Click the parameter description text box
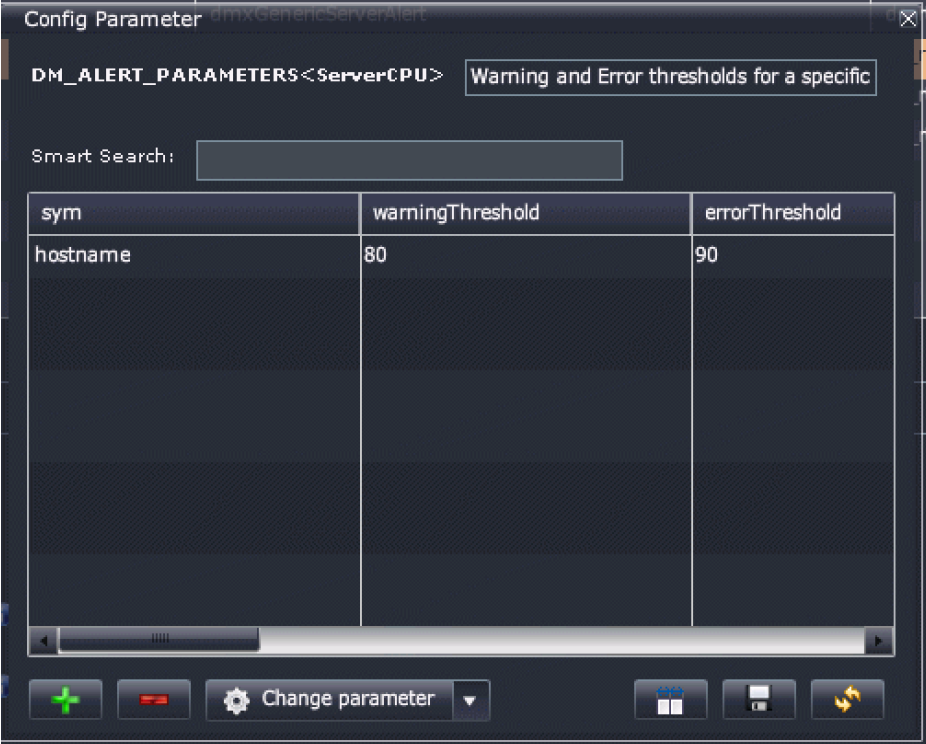The width and height of the screenshot is (926, 744). 670,77
